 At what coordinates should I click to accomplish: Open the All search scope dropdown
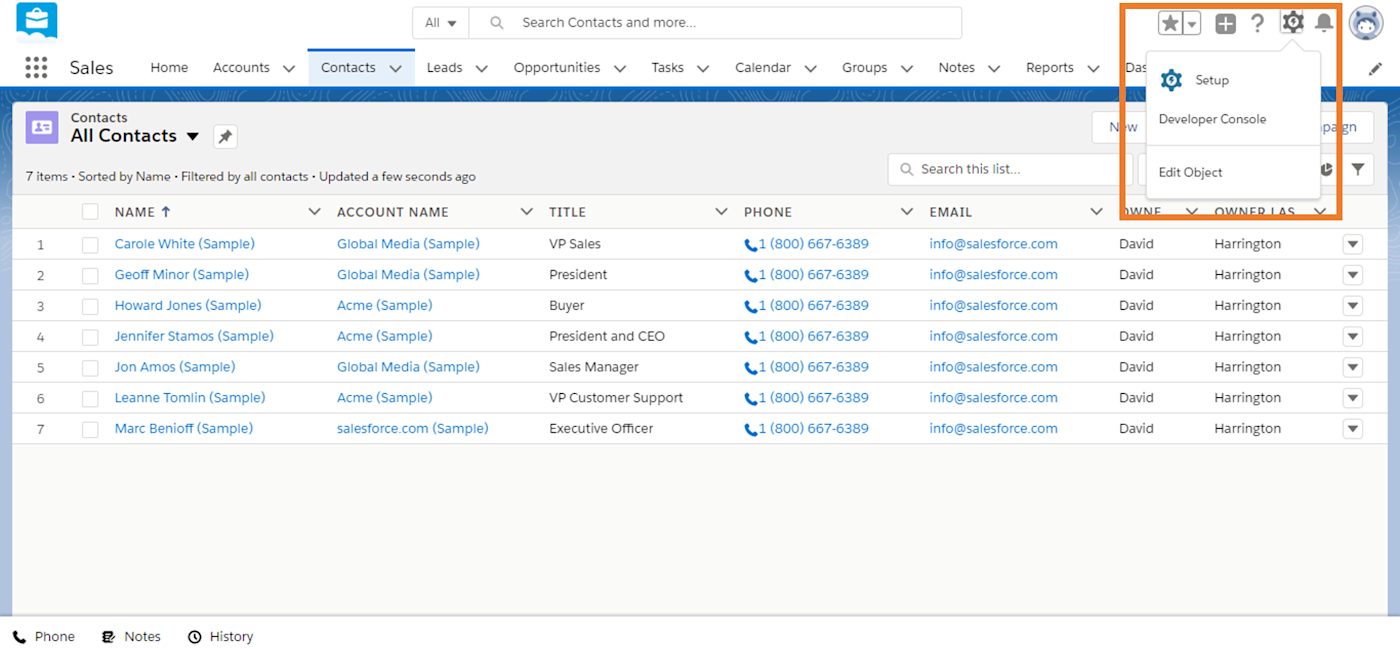[440, 23]
